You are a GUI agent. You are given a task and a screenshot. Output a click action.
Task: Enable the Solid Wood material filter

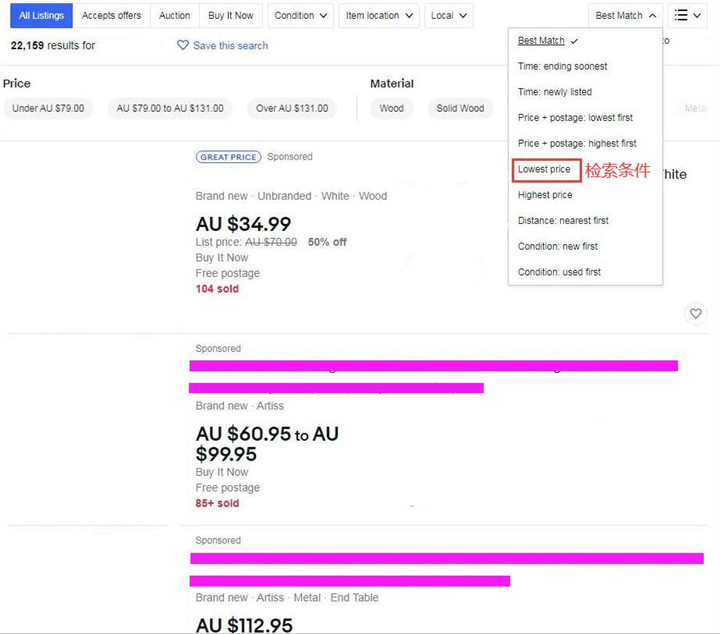tap(460, 108)
